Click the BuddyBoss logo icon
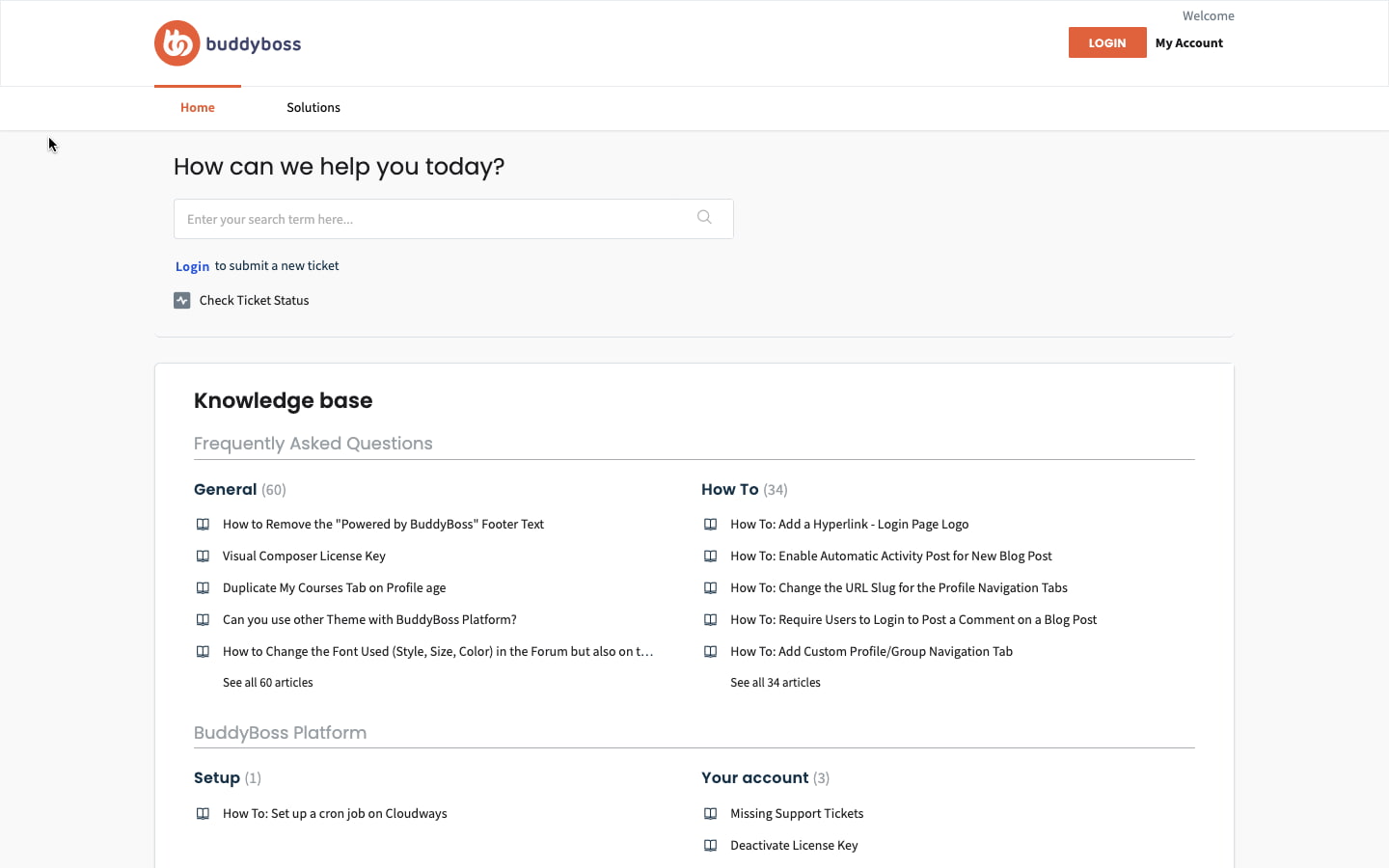The height and width of the screenshot is (868, 1389). pos(177,43)
